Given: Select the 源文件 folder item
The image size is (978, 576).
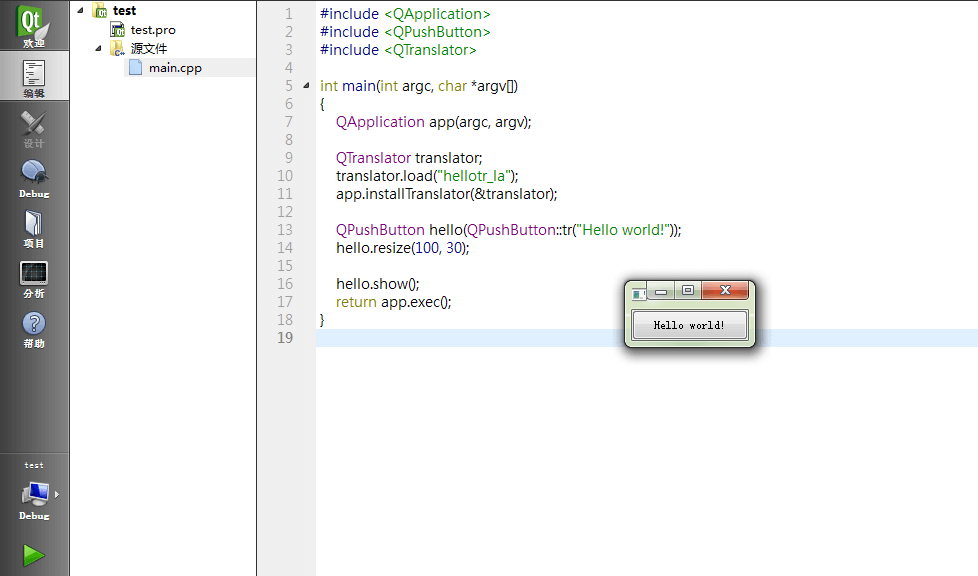Looking at the screenshot, I should pyautogui.click(x=148, y=48).
